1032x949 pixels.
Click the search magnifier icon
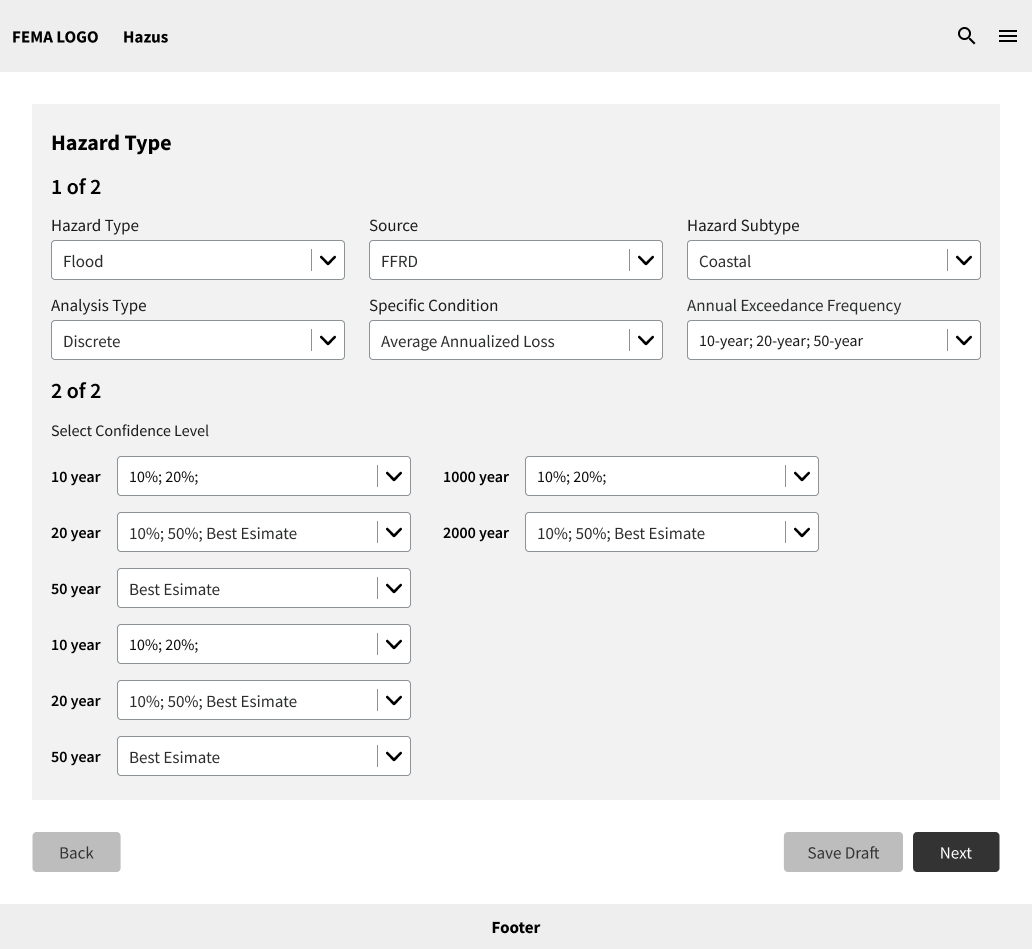click(x=966, y=36)
